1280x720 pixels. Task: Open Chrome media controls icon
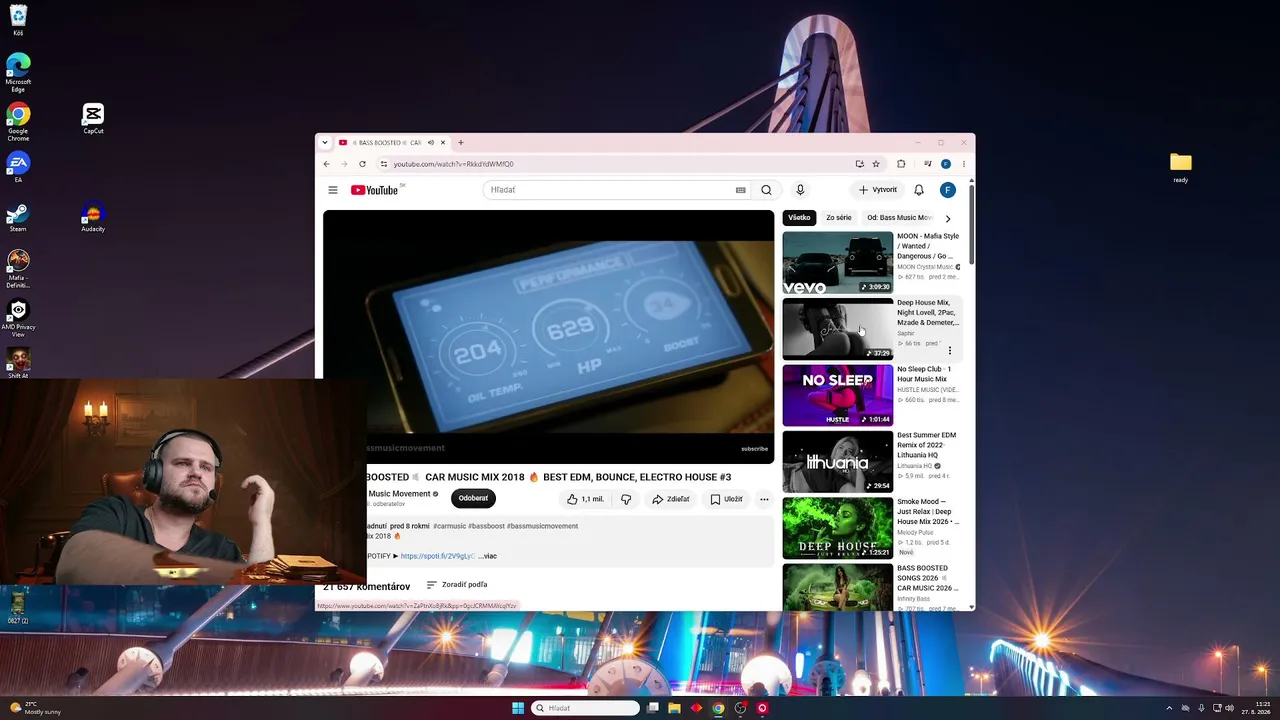(x=928, y=164)
